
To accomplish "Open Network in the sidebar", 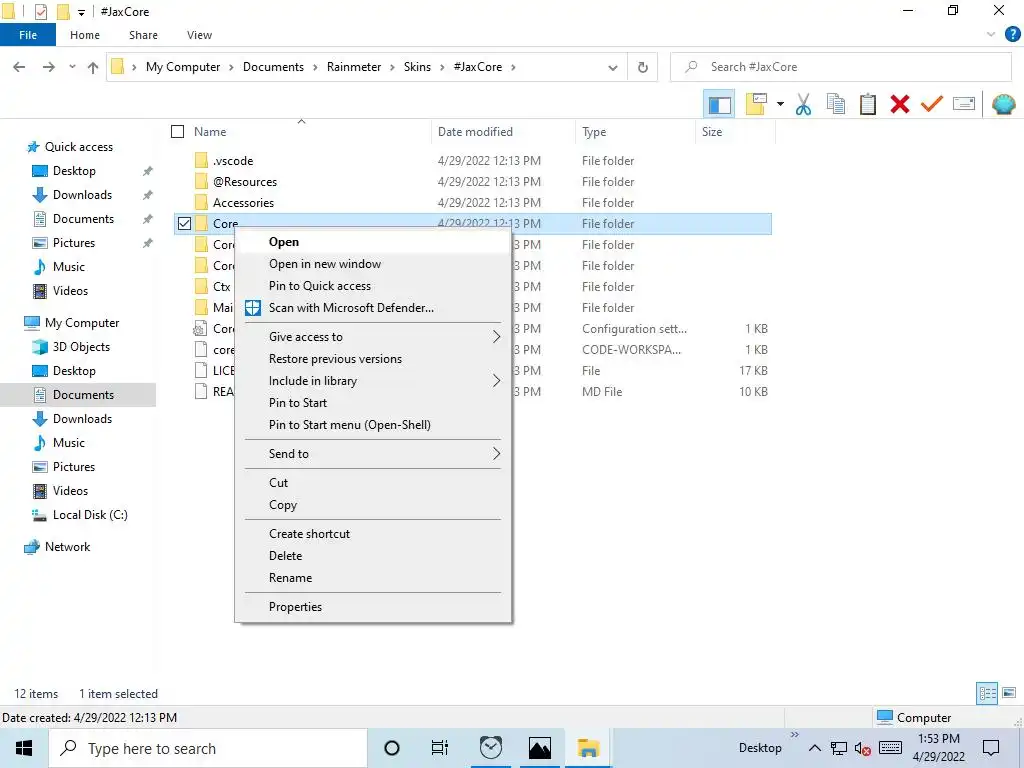I will pos(67,547).
